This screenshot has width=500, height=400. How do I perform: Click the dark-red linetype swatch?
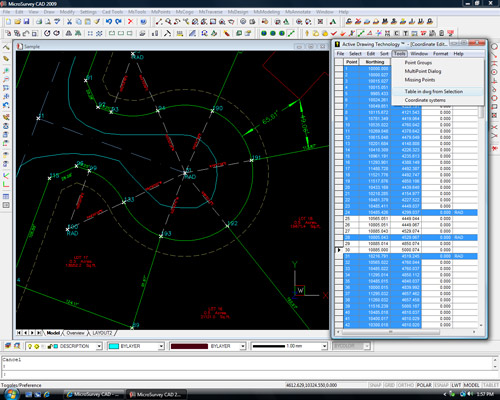[x=189, y=346]
